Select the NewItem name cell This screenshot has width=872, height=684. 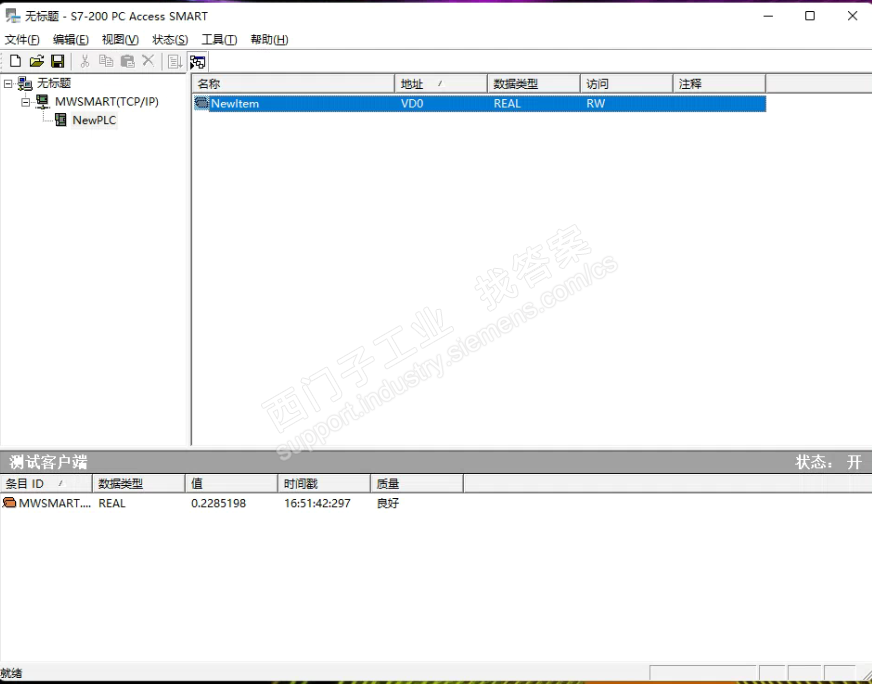coord(235,103)
